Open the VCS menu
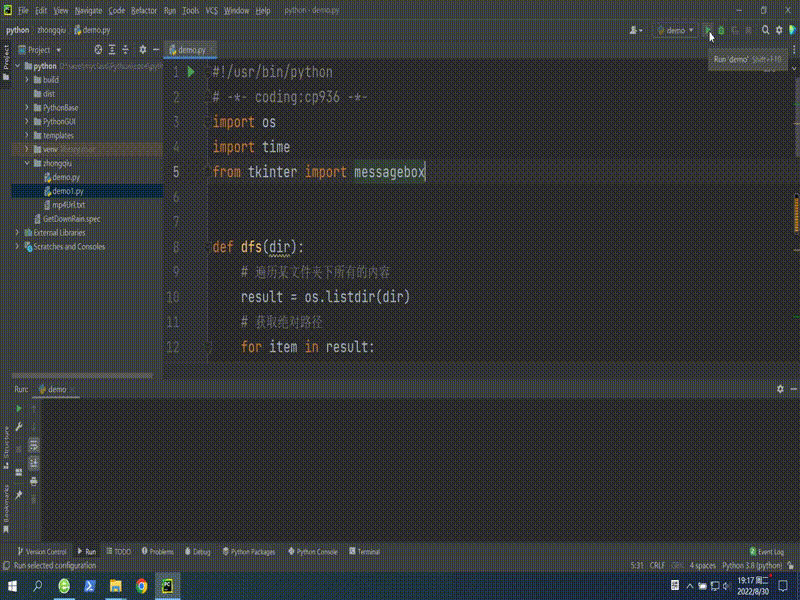Viewport: 800px width, 600px height. [x=212, y=10]
